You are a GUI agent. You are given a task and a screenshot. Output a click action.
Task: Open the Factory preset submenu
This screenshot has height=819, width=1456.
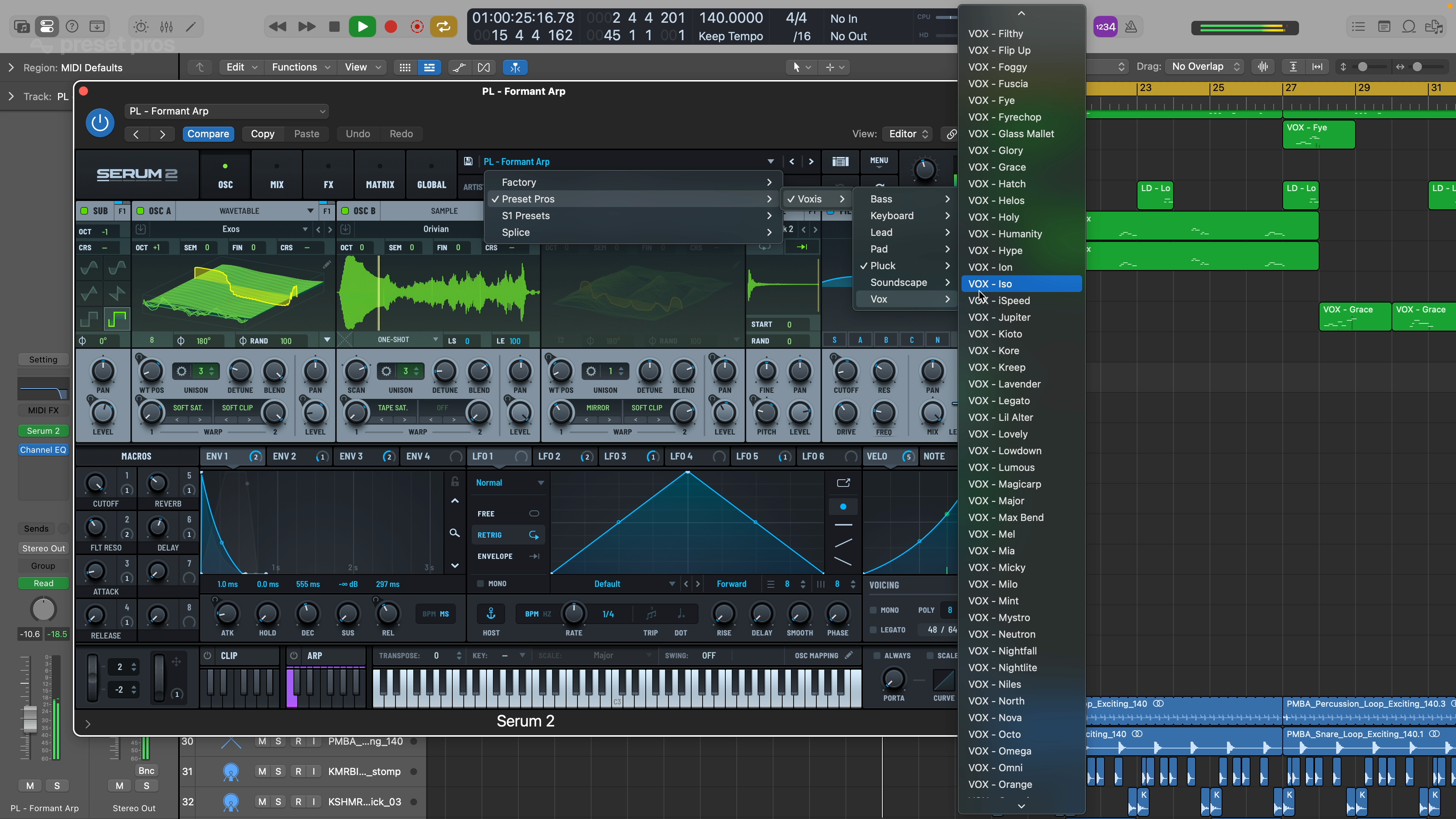click(633, 182)
